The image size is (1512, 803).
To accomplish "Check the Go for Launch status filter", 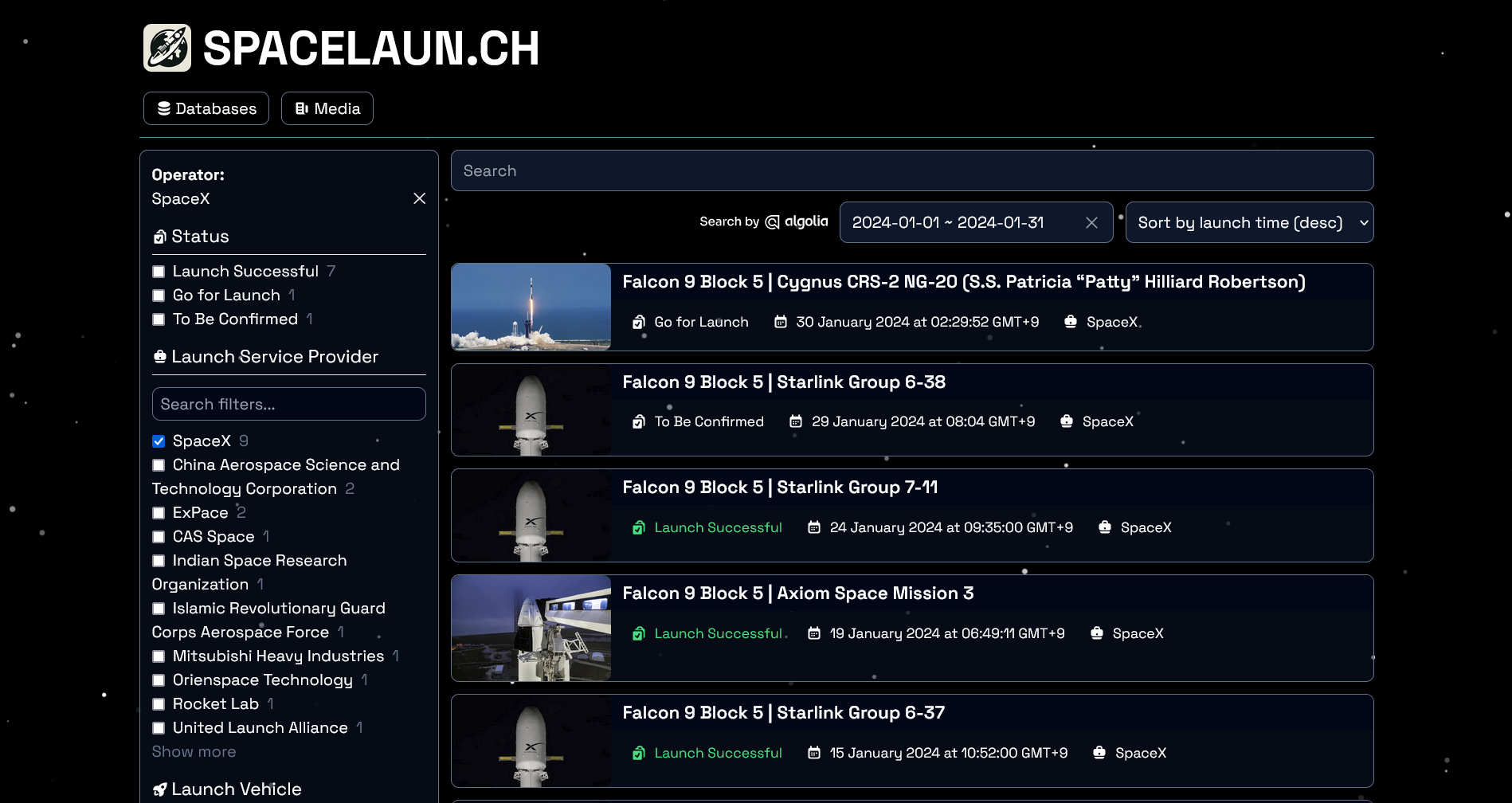I will click(x=159, y=296).
